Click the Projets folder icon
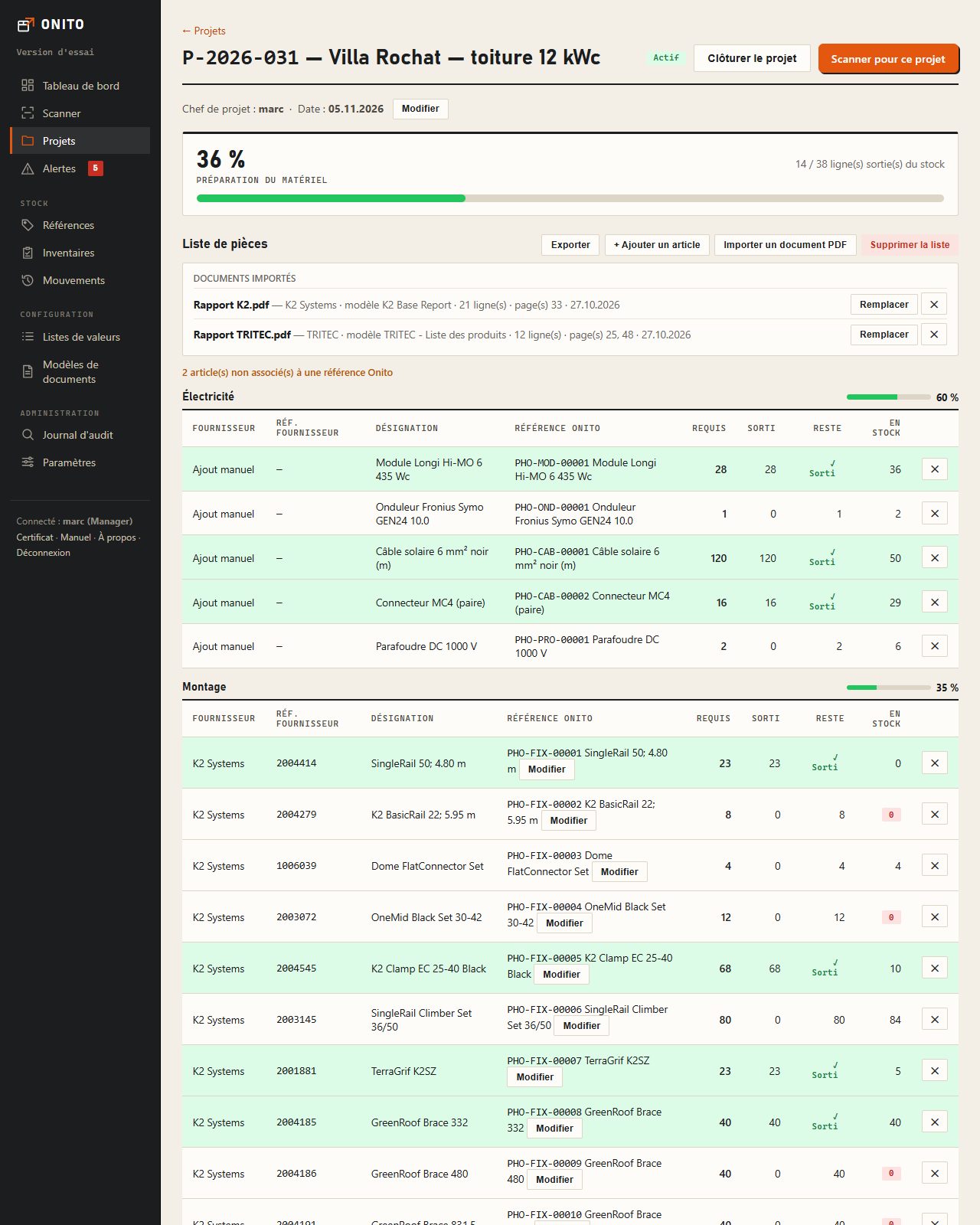Screen dimensions: 980x1225 28,141
